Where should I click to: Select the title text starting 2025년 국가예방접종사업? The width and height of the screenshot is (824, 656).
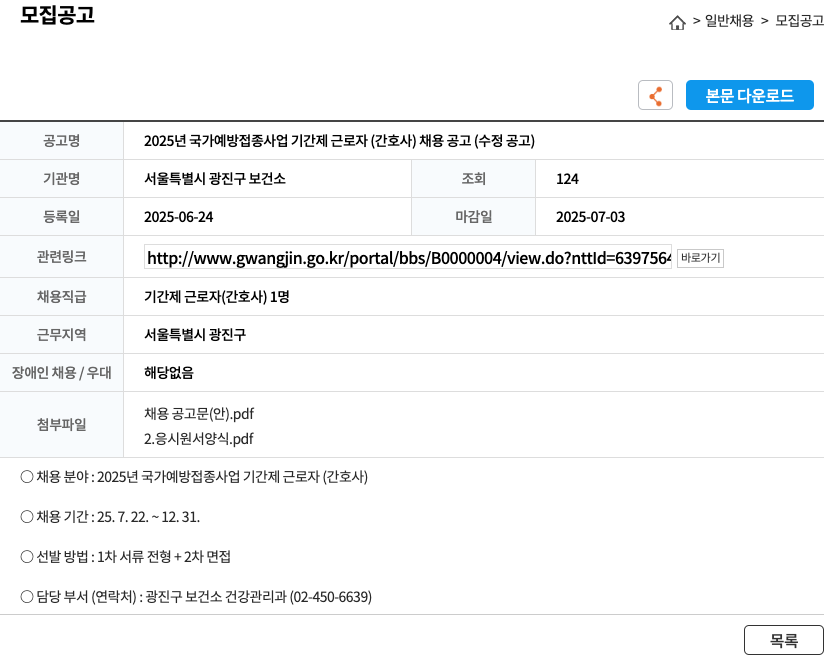339,141
